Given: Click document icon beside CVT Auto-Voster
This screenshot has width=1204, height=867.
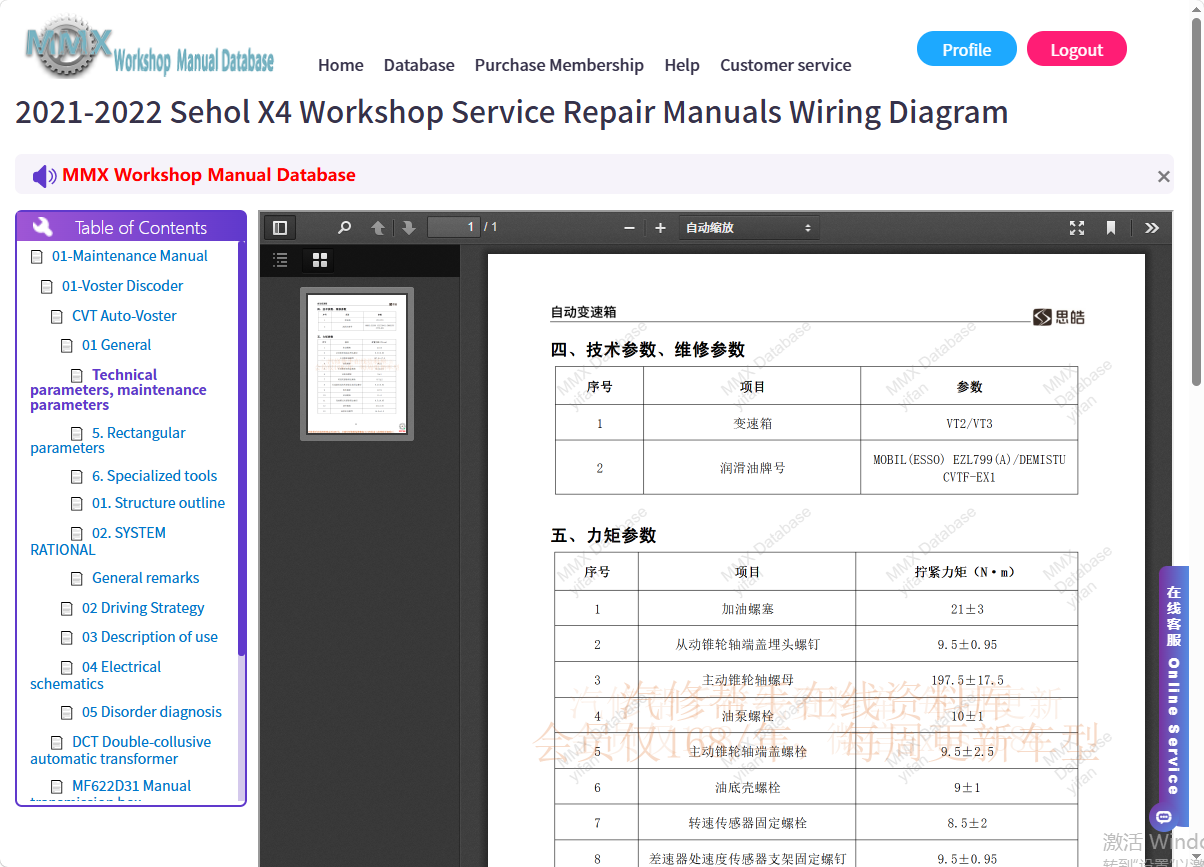Looking at the screenshot, I should point(57,317).
